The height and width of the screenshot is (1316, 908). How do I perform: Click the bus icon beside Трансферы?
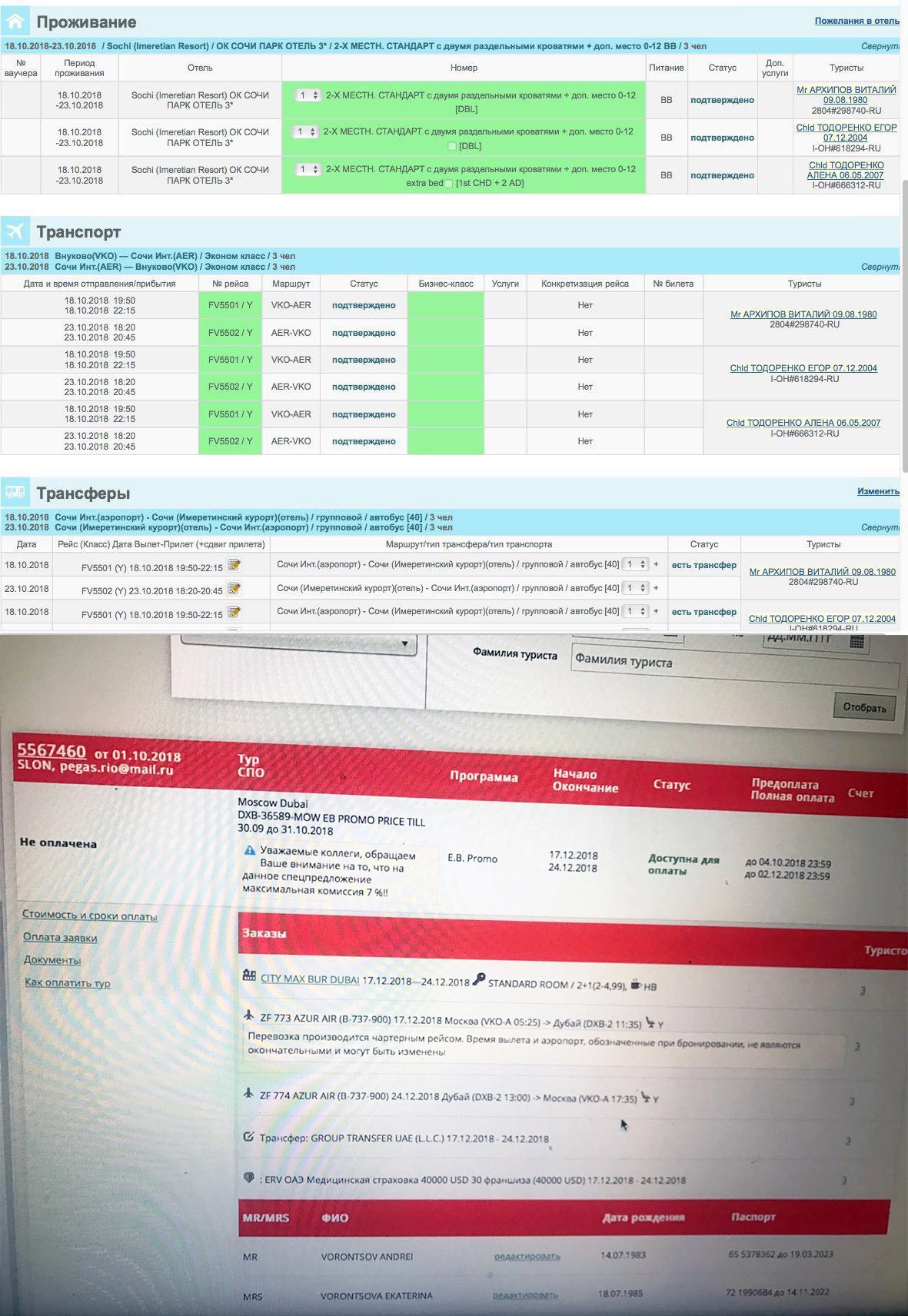(x=15, y=493)
